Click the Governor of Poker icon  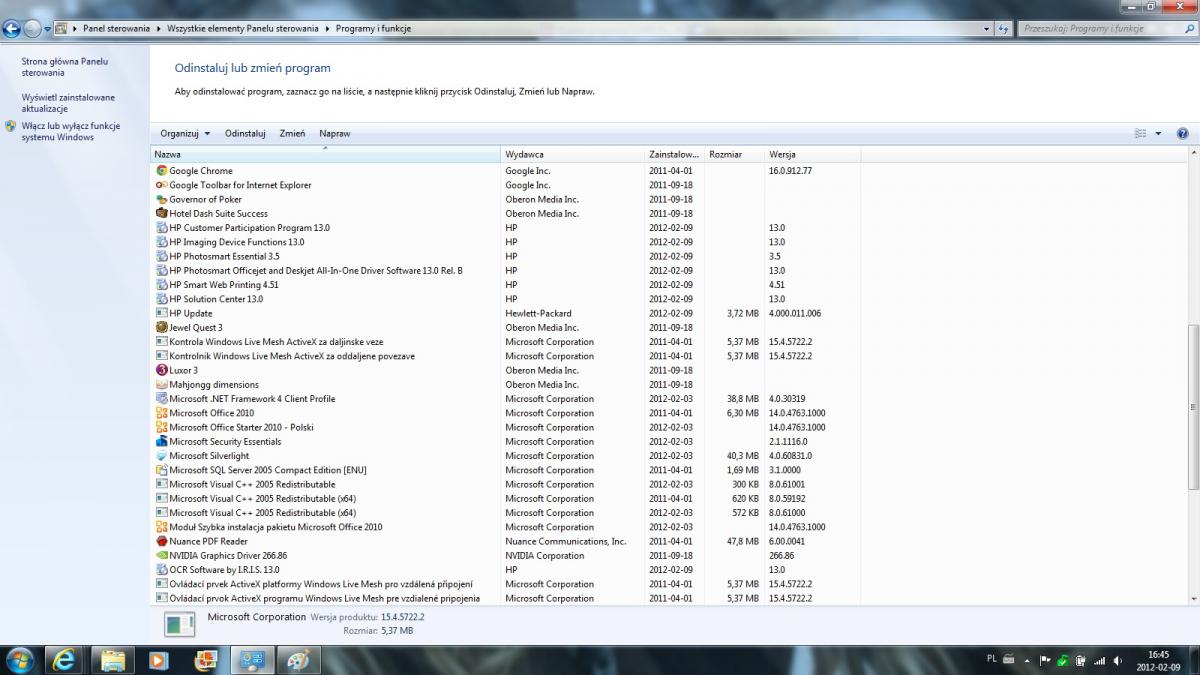click(161, 199)
